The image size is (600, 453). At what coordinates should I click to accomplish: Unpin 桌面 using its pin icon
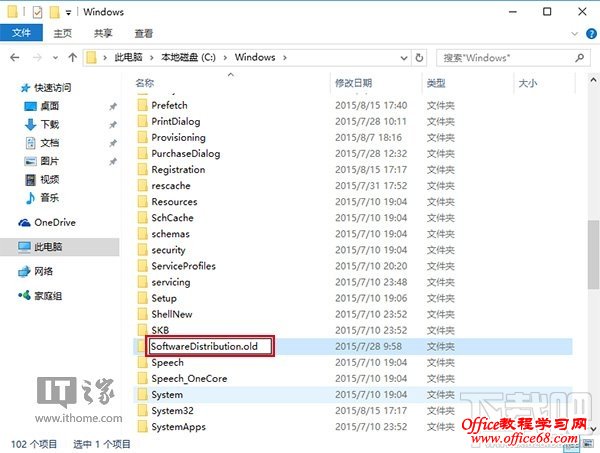pyautogui.click(x=113, y=106)
